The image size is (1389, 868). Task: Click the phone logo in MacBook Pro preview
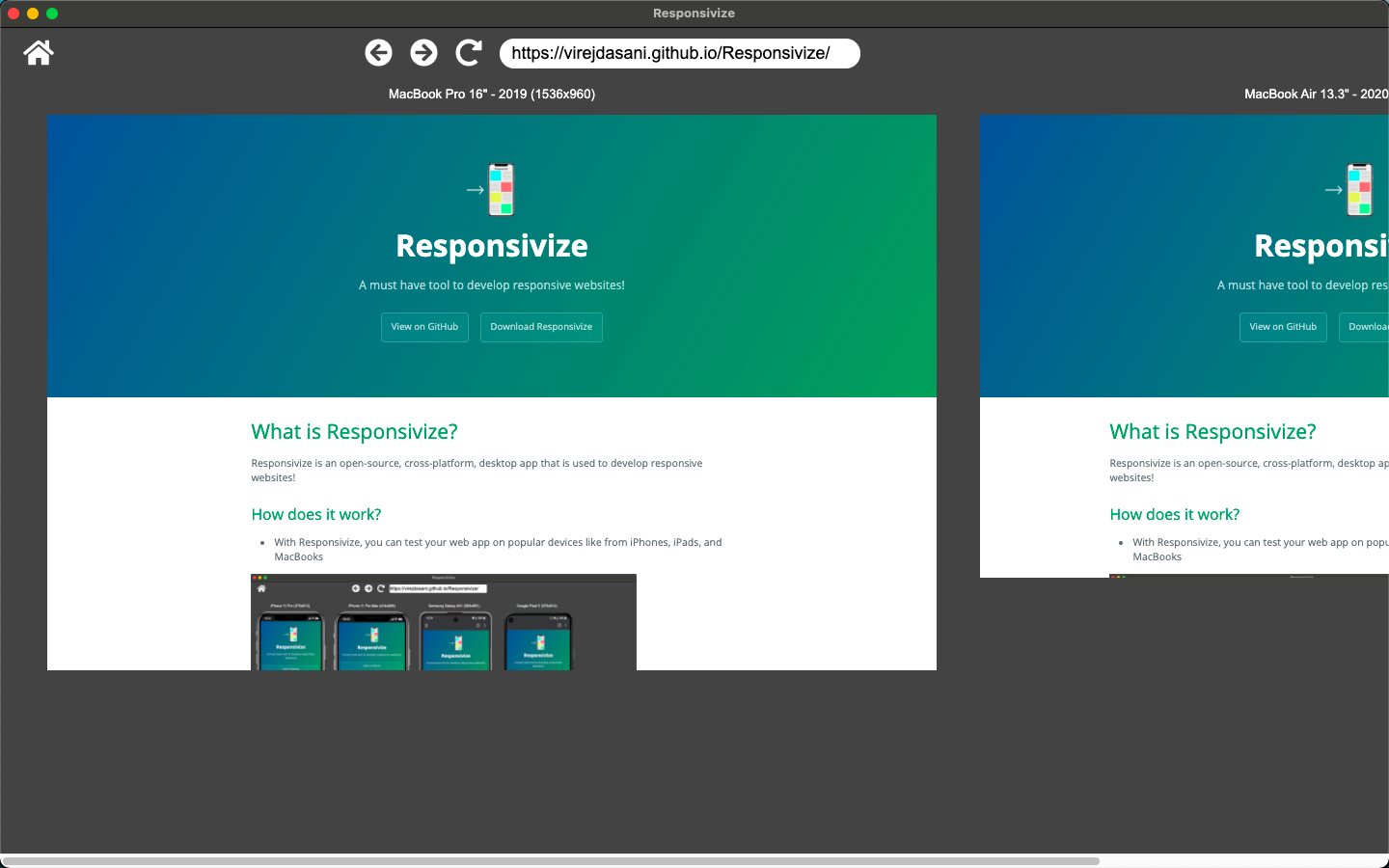click(x=501, y=189)
